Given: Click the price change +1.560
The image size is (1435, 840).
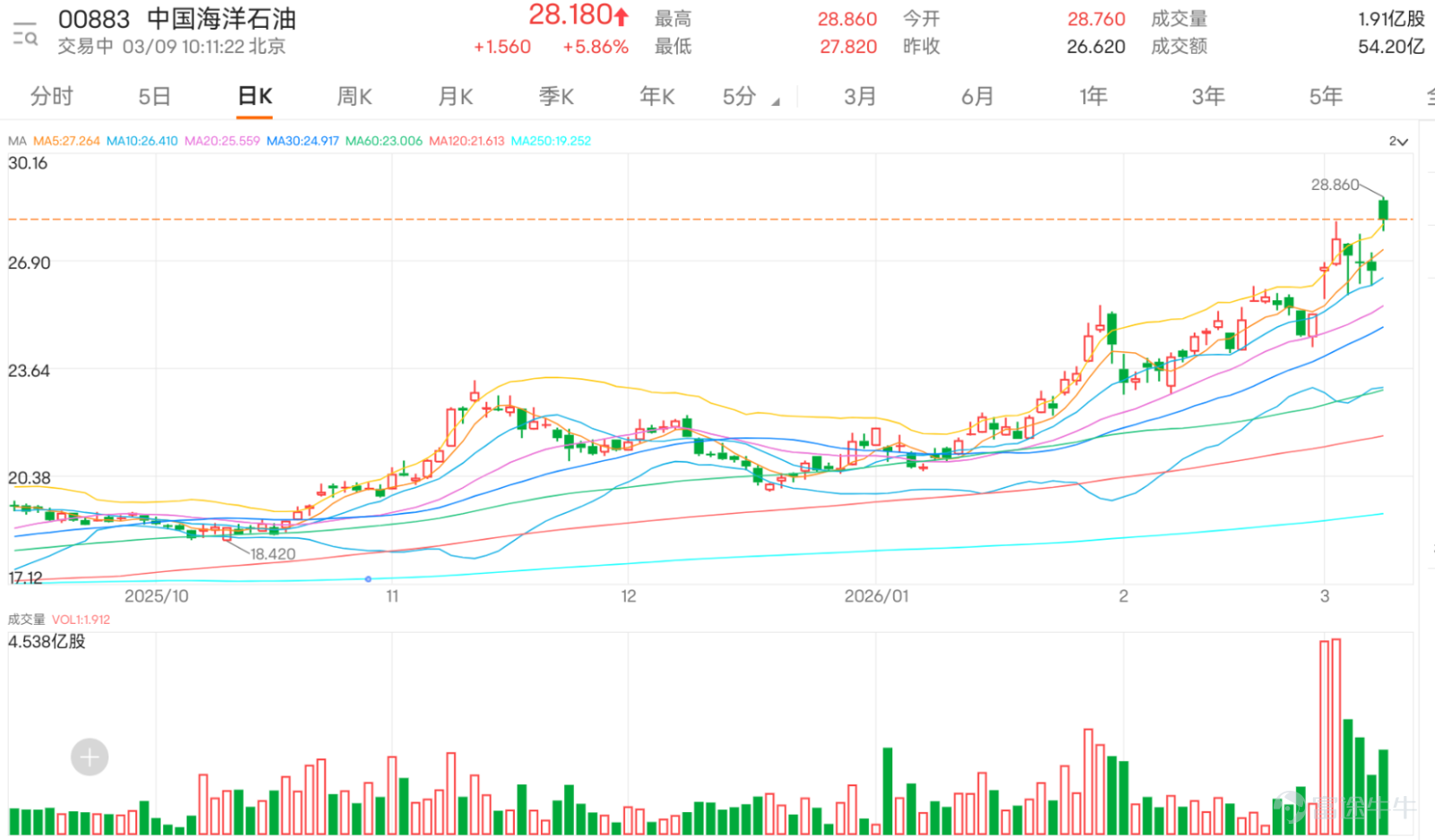Looking at the screenshot, I should point(502,47).
